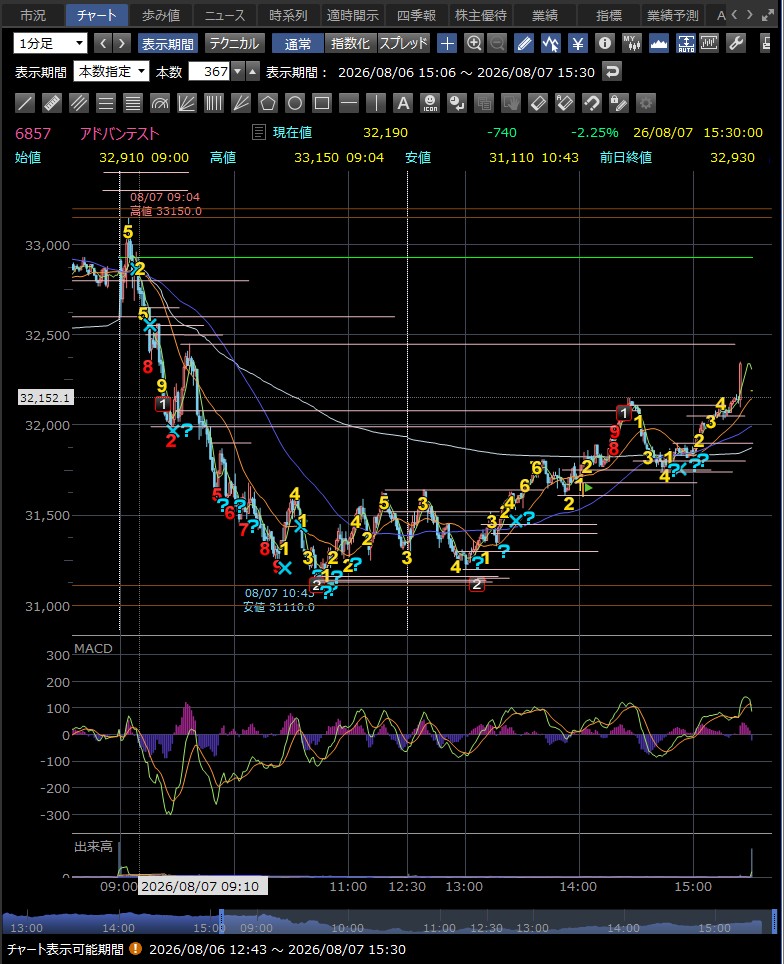The image size is (784, 964).
Task: Click the left handle of range navigator
Action: point(221,921)
